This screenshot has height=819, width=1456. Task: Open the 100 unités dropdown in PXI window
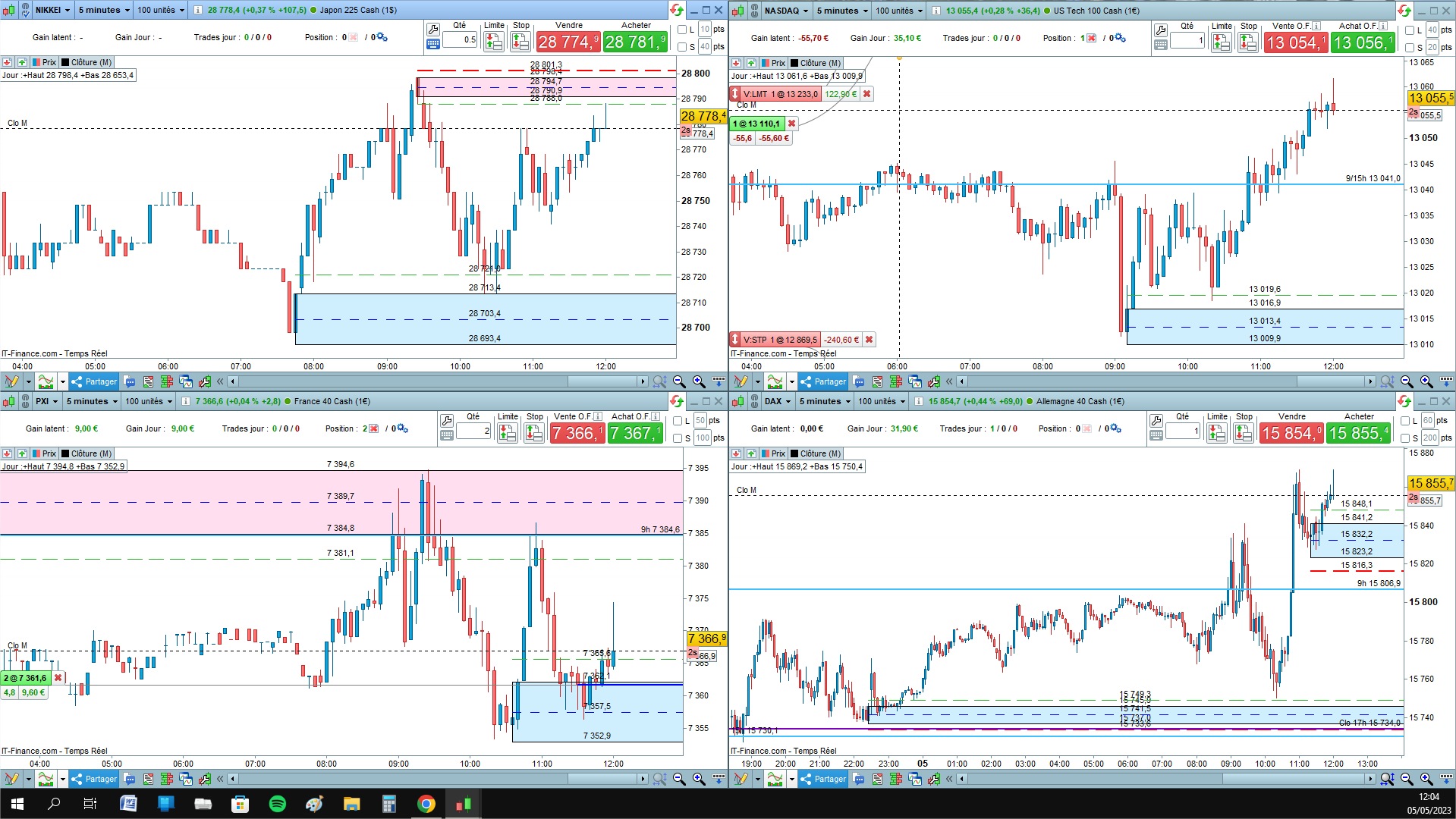pos(149,401)
